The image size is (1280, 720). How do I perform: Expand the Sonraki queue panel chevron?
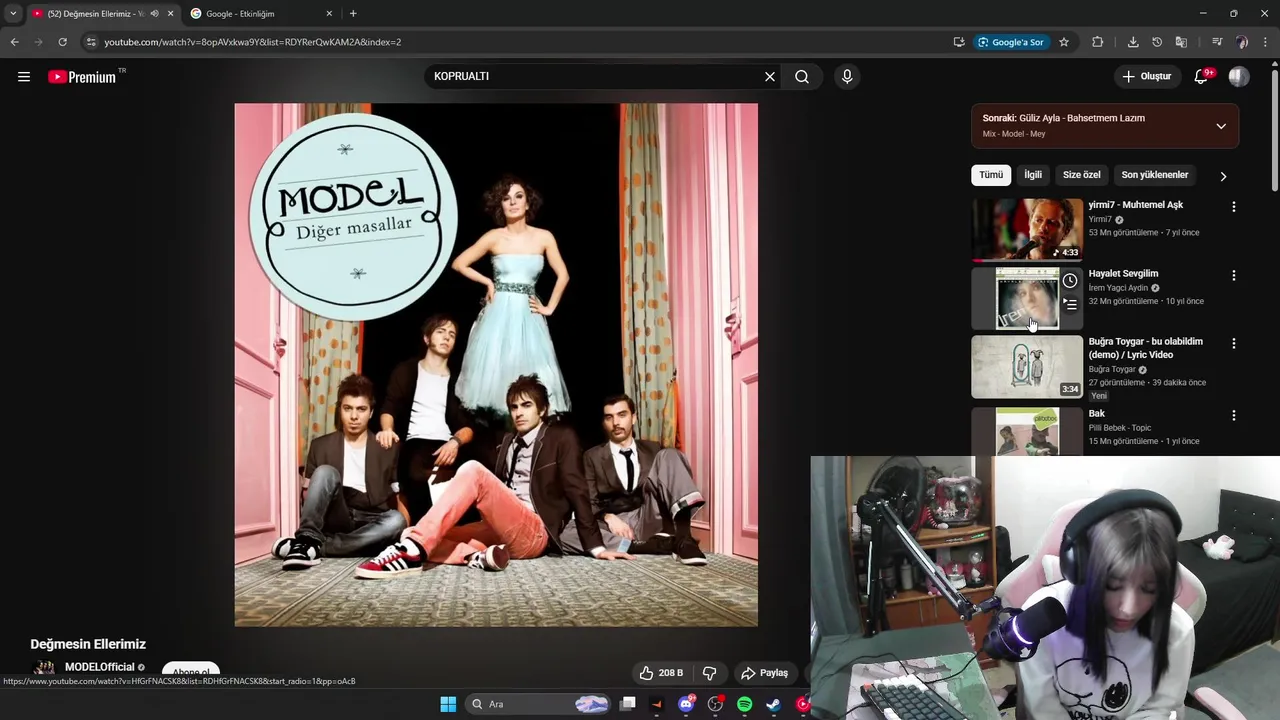pyautogui.click(x=1221, y=126)
